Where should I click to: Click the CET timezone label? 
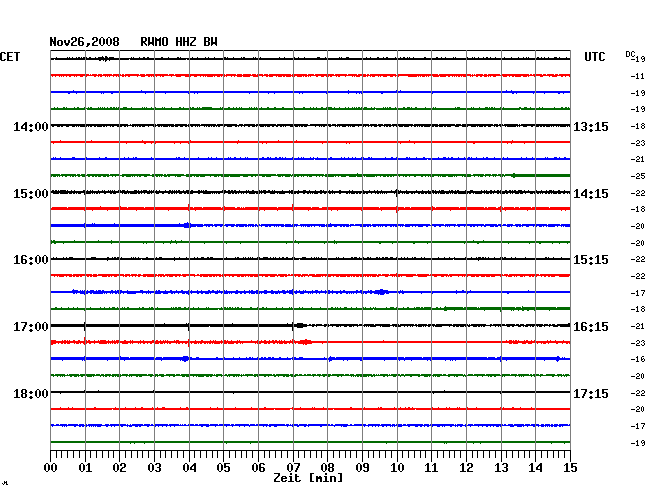tap(10, 57)
